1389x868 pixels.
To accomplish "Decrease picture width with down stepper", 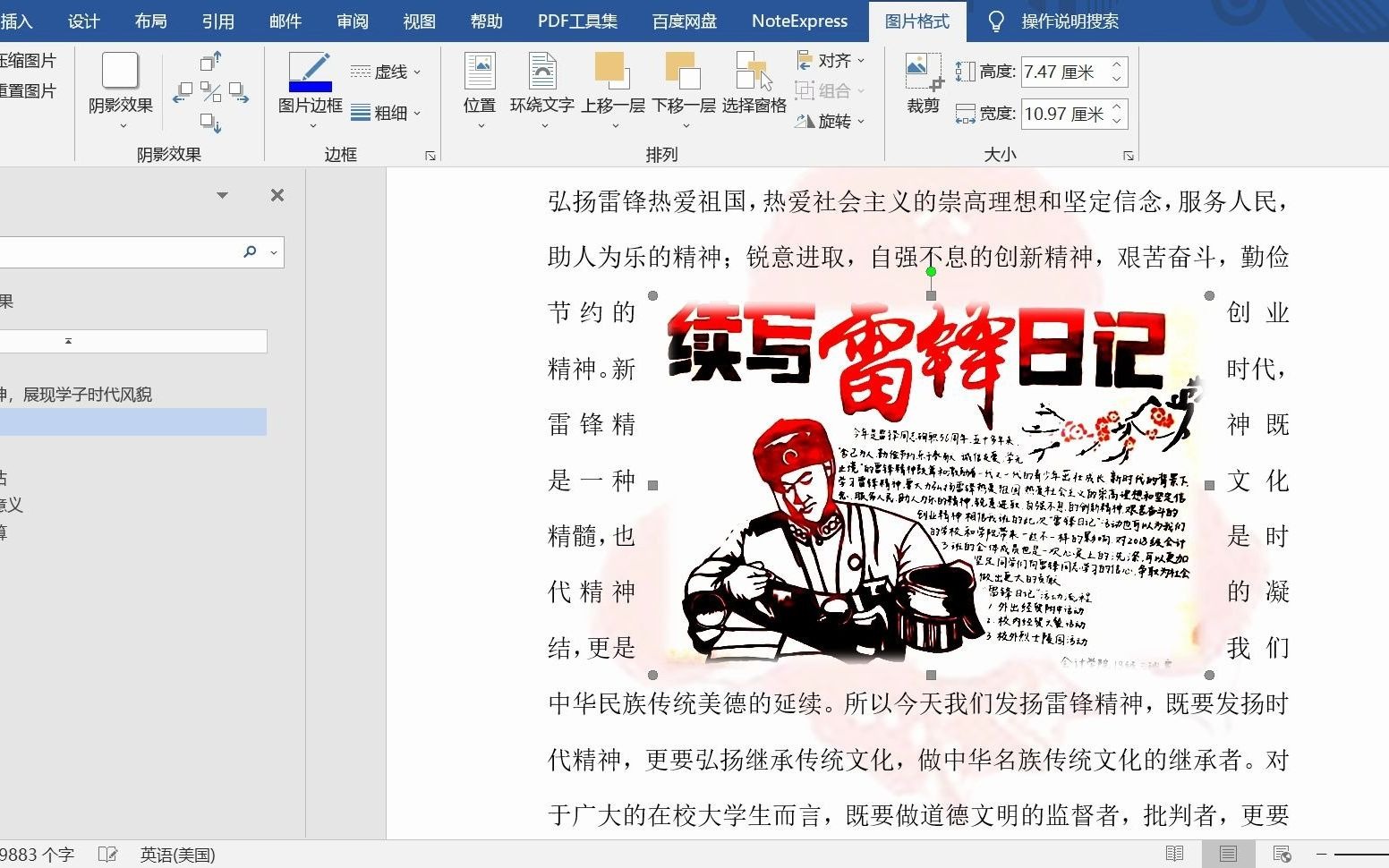I will click(x=1116, y=121).
